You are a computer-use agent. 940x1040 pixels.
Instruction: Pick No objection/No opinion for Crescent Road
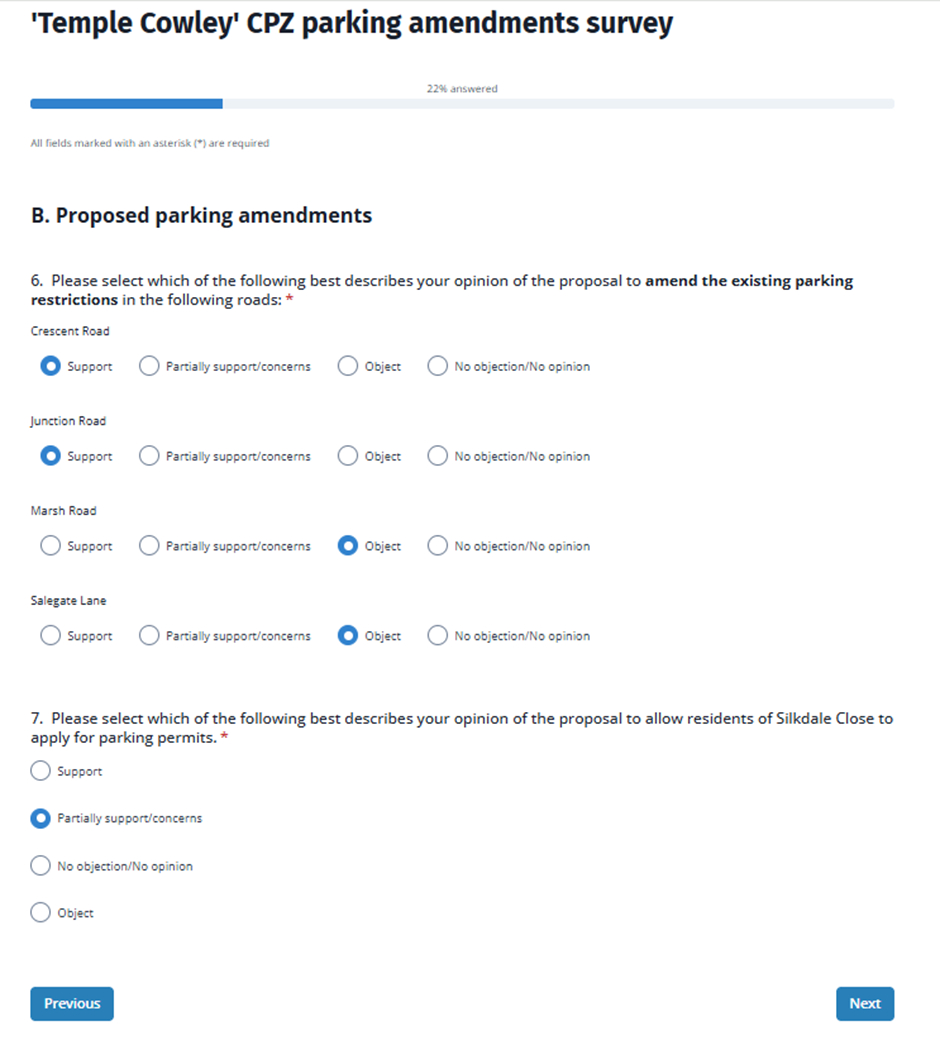click(x=437, y=366)
